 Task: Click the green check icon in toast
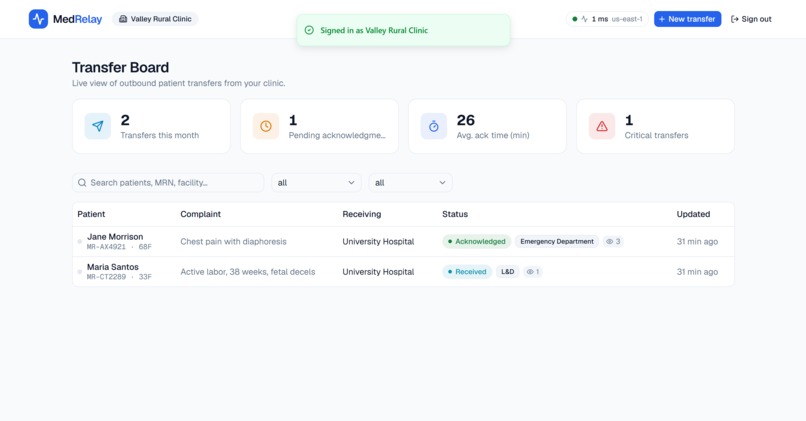point(309,30)
